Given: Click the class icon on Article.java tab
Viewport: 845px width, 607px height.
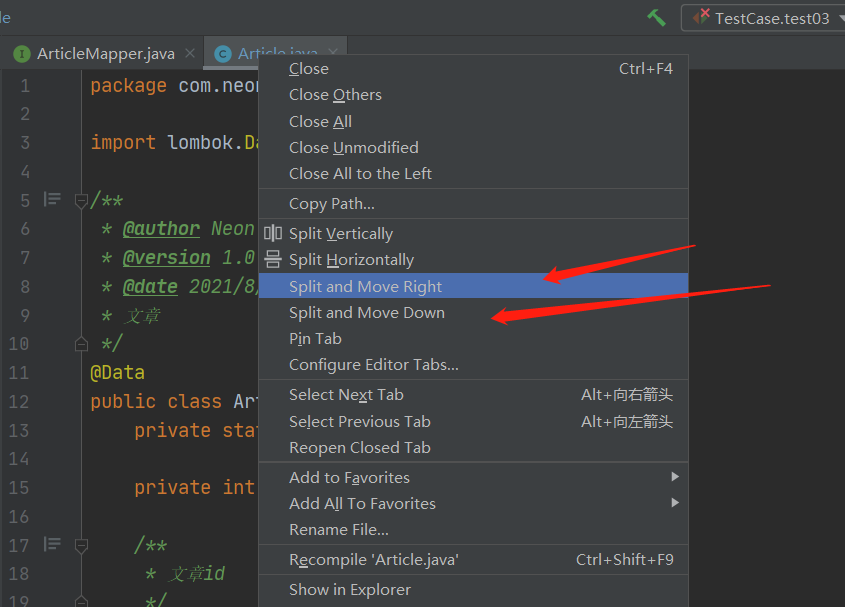Looking at the screenshot, I should tap(223, 54).
